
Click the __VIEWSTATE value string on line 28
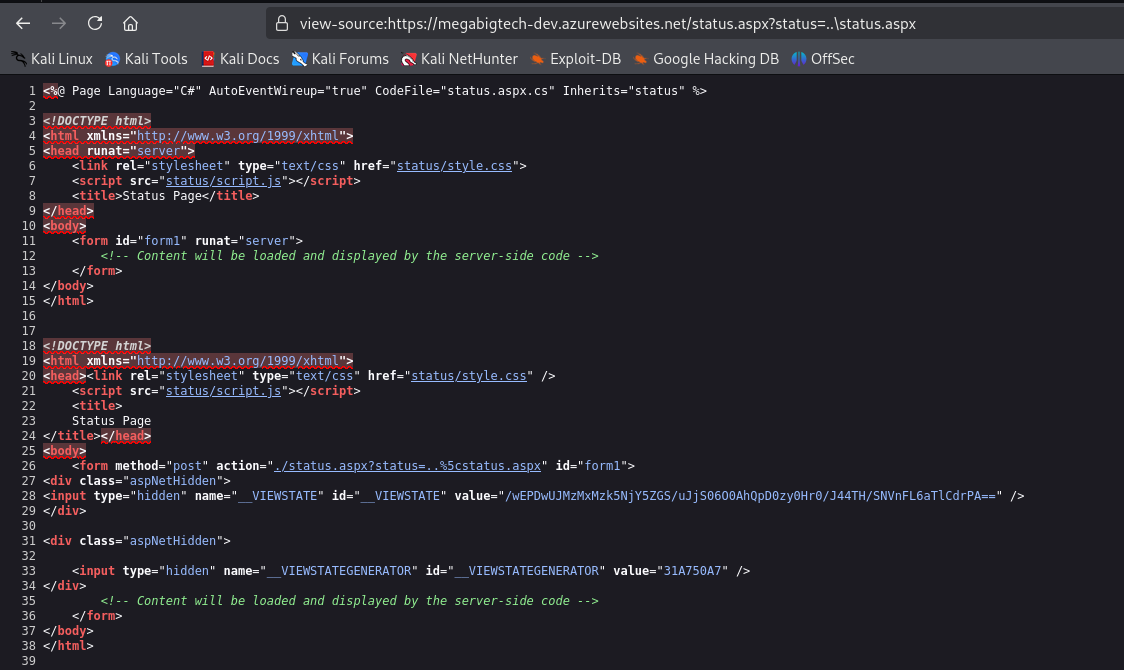tap(751, 496)
